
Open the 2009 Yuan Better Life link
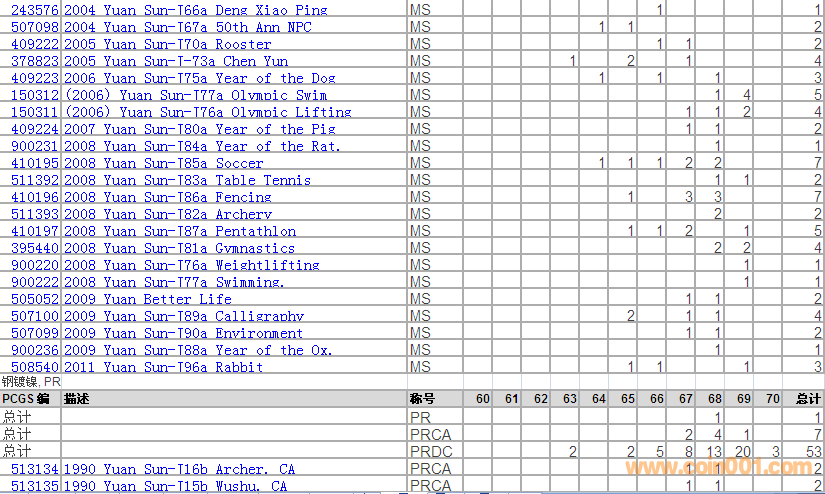[147, 299]
